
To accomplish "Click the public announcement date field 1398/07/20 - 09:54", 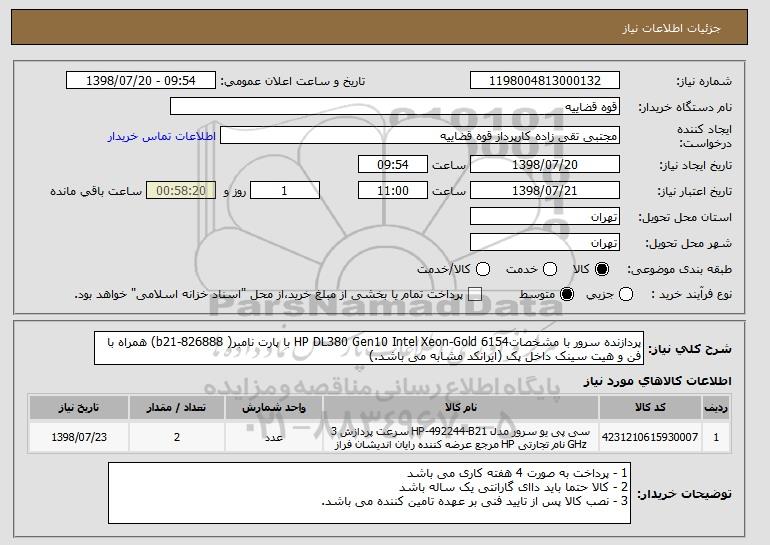I will tap(141, 81).
